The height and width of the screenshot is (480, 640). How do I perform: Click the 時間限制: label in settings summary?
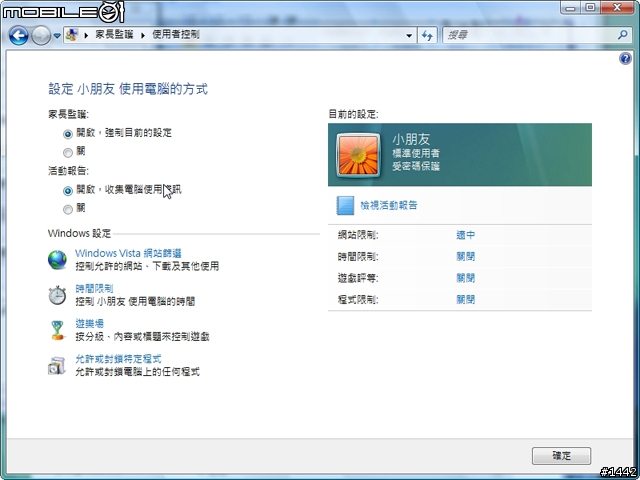358,257
